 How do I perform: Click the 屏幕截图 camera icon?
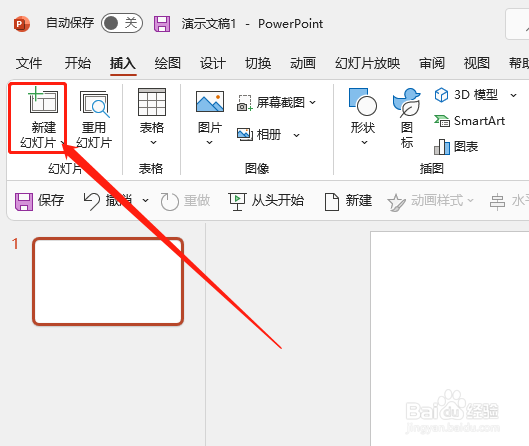245,103
